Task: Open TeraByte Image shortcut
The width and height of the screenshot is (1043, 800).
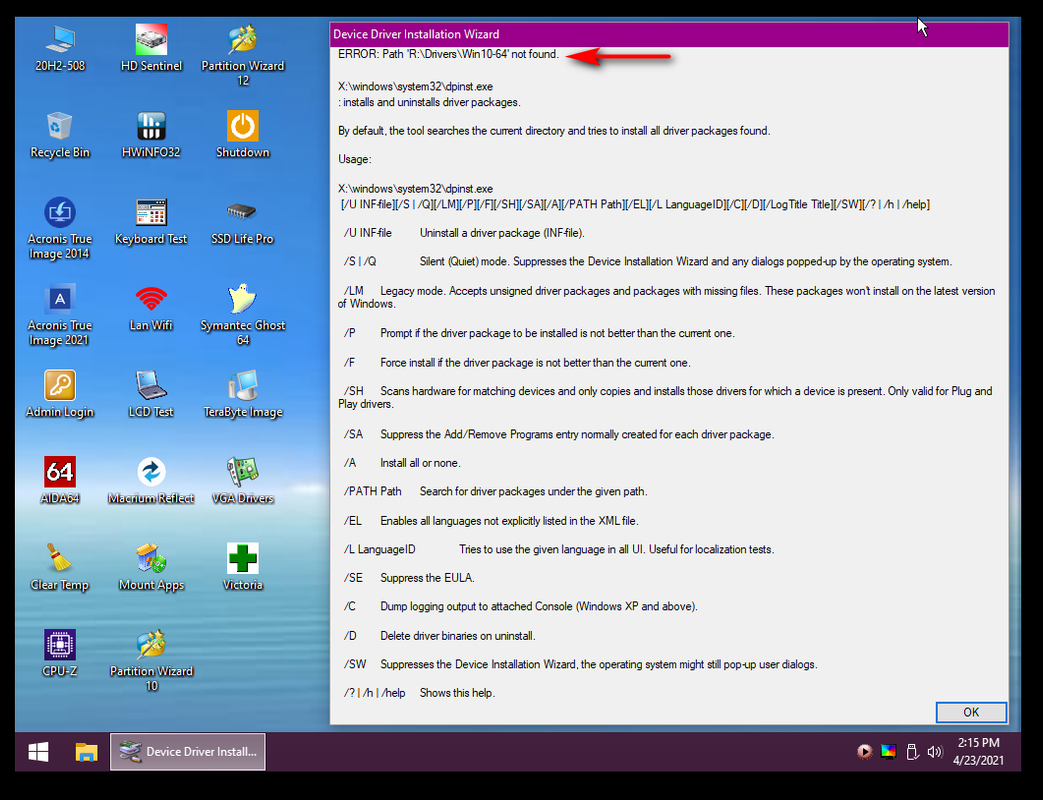Action: coord(243,394)
